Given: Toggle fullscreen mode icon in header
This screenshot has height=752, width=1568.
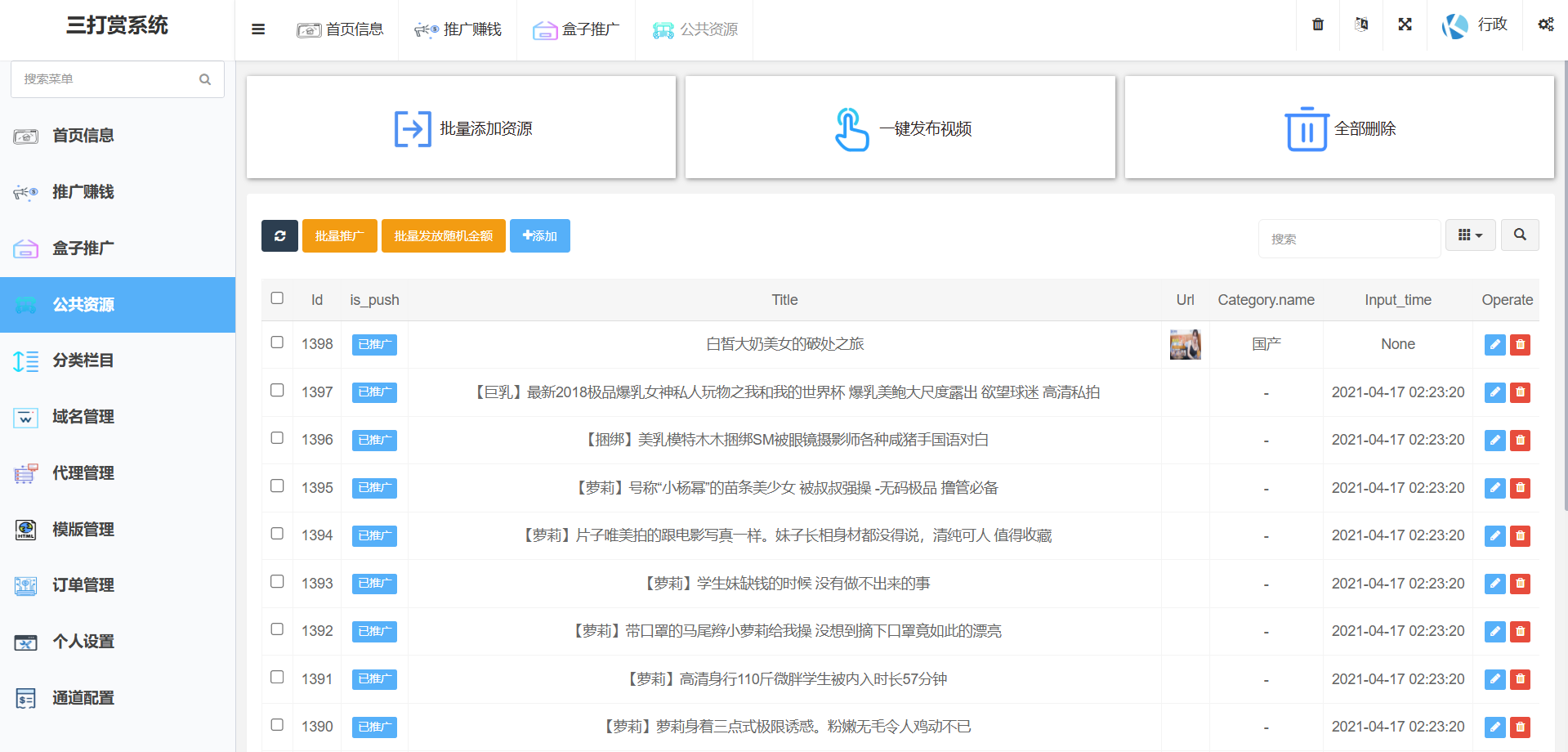Looking at the screenshot, I should point(1405,25).
